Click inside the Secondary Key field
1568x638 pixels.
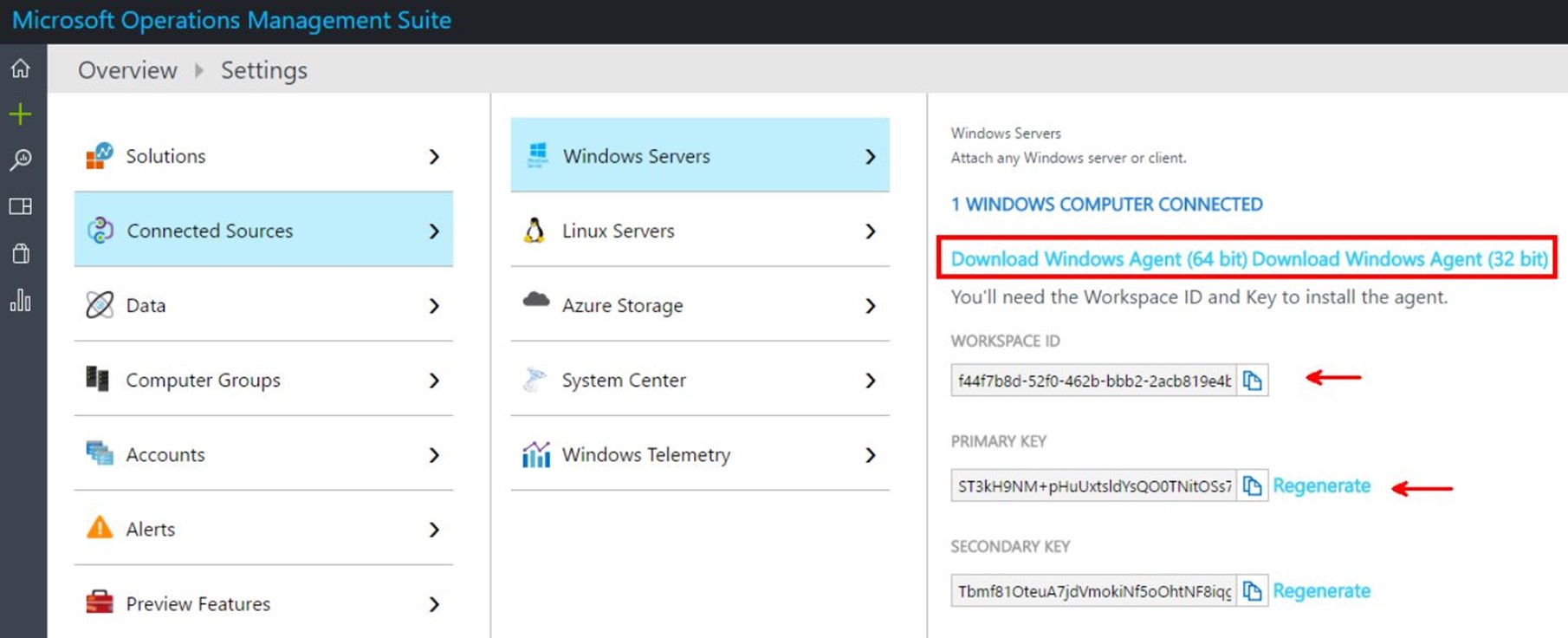(1093, 591)
